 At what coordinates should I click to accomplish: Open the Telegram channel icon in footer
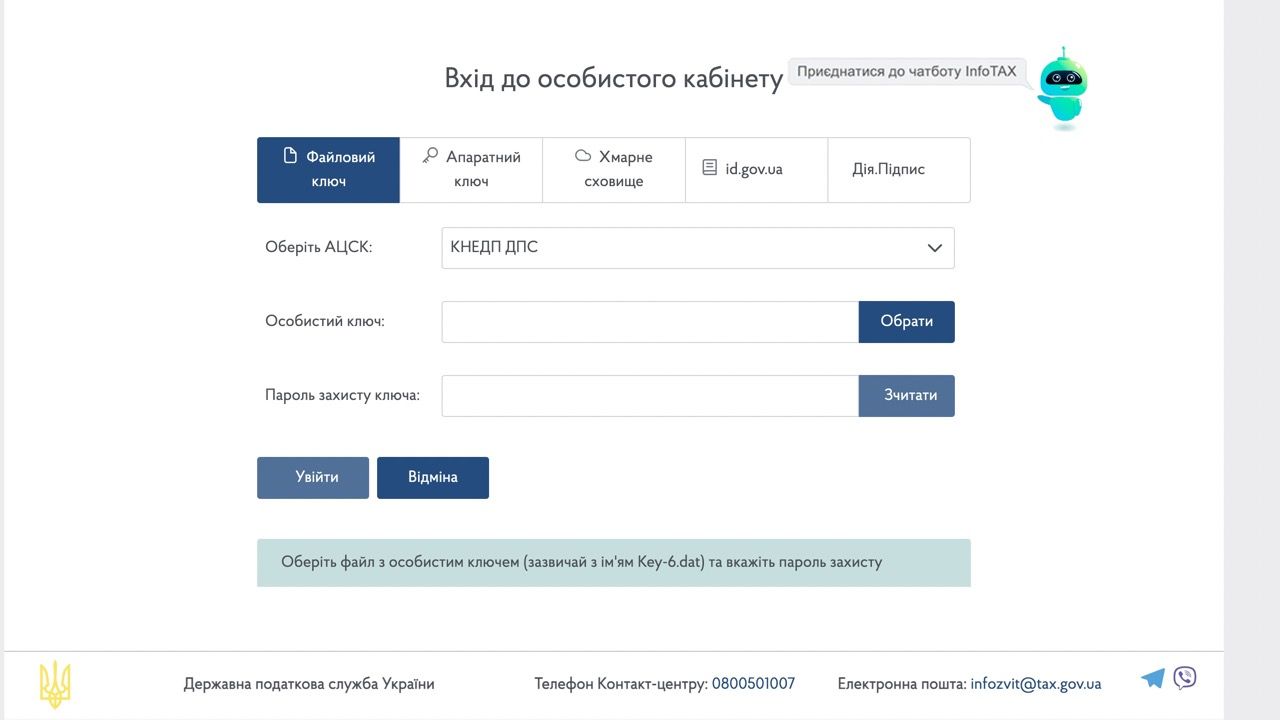[x=1152, y=679]
